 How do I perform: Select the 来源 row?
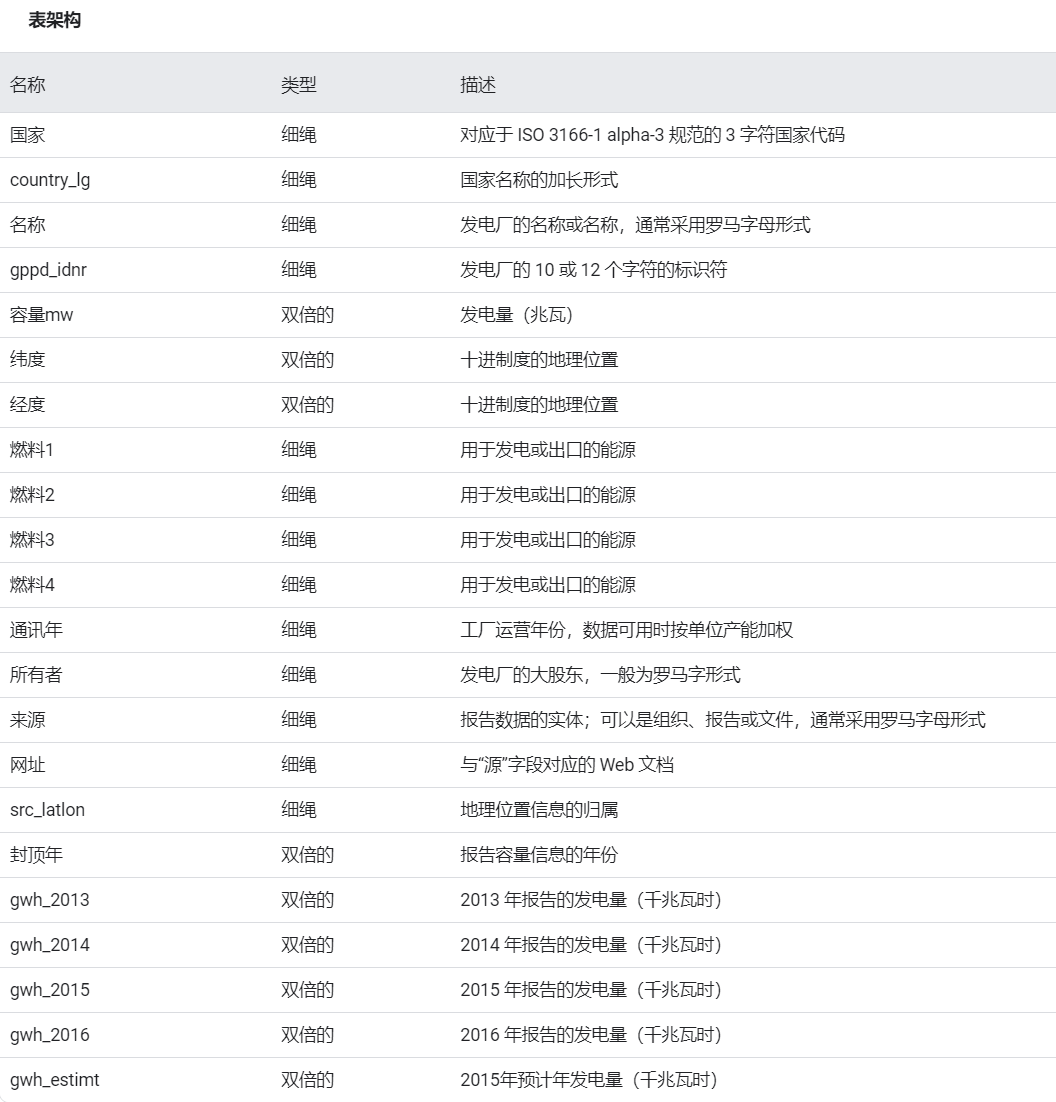point(27,720)
